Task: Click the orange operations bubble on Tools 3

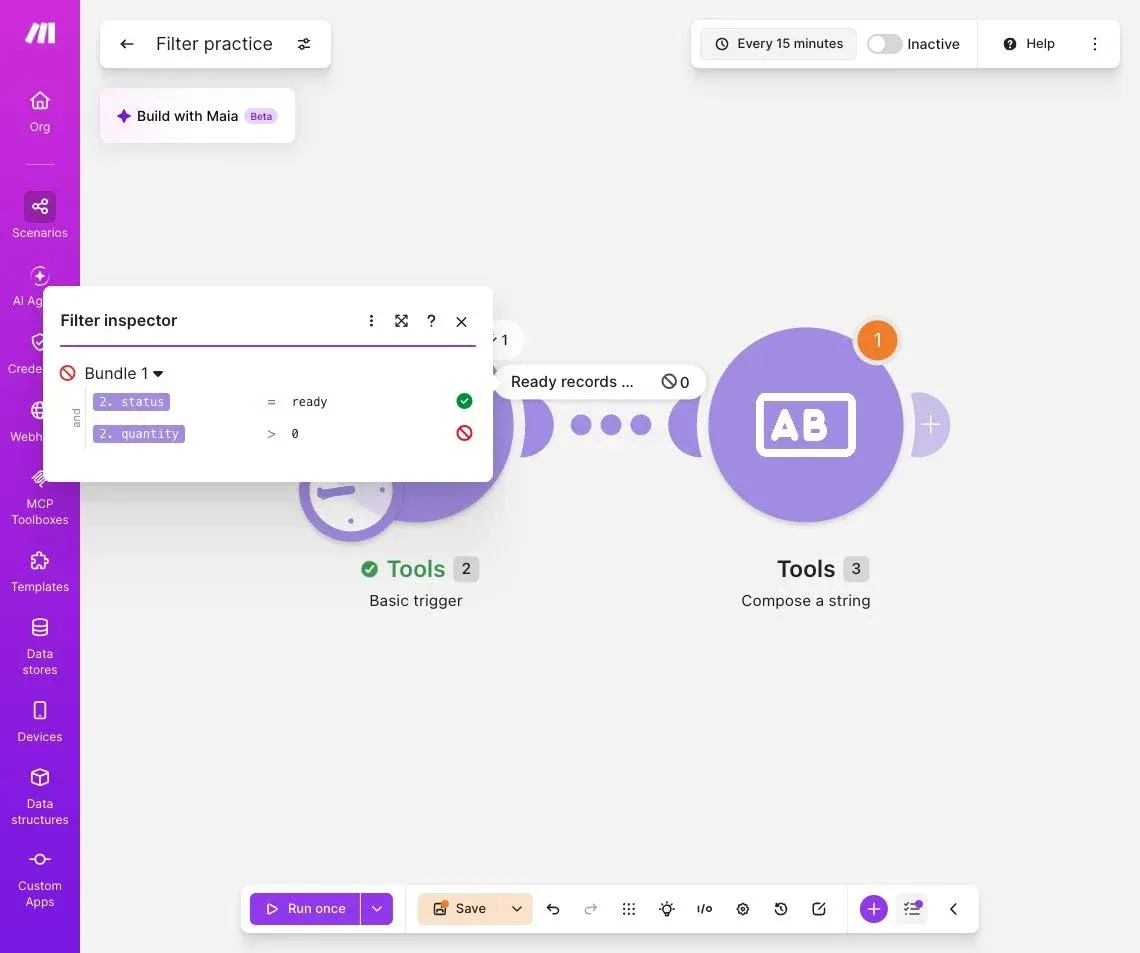Action: 878,340
